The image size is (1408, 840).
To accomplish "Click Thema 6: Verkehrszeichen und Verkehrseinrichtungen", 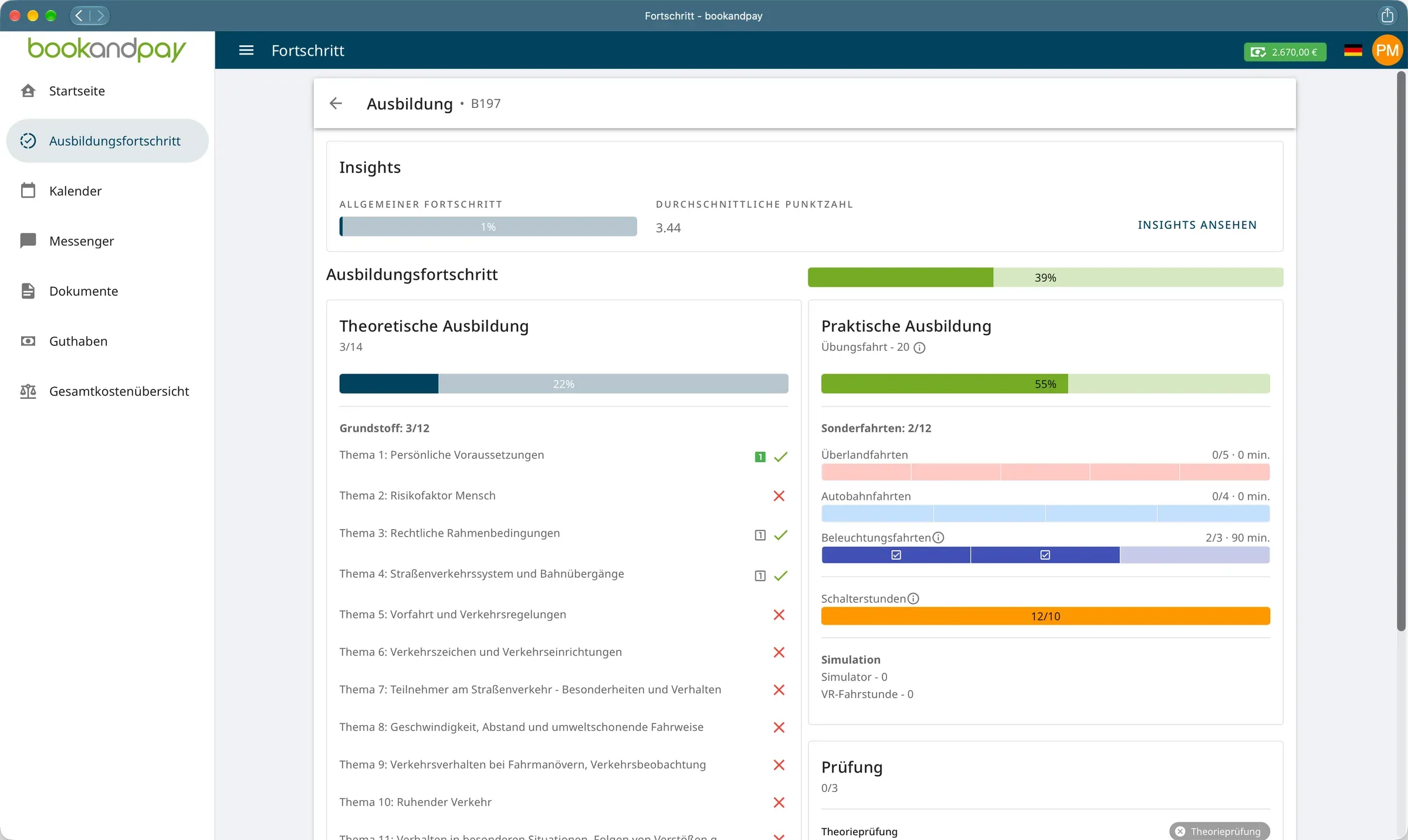I will tap(480, 652).
